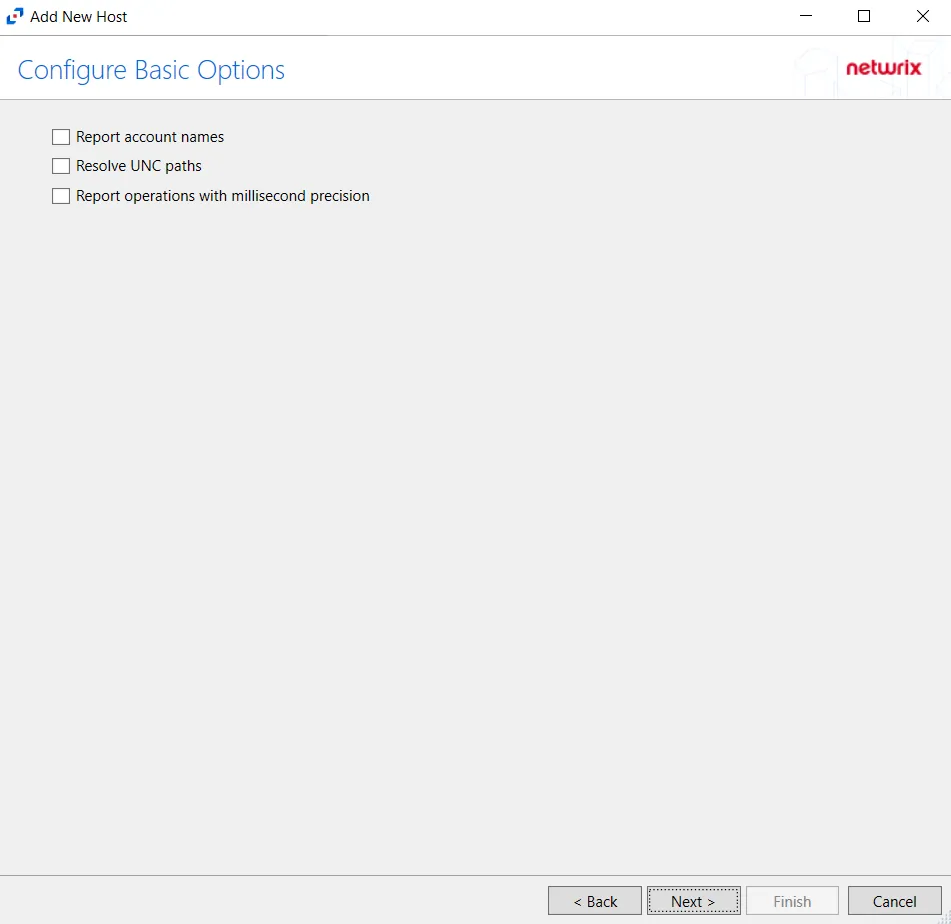
Task: Click the Add New Host title text
Action: 79,17
